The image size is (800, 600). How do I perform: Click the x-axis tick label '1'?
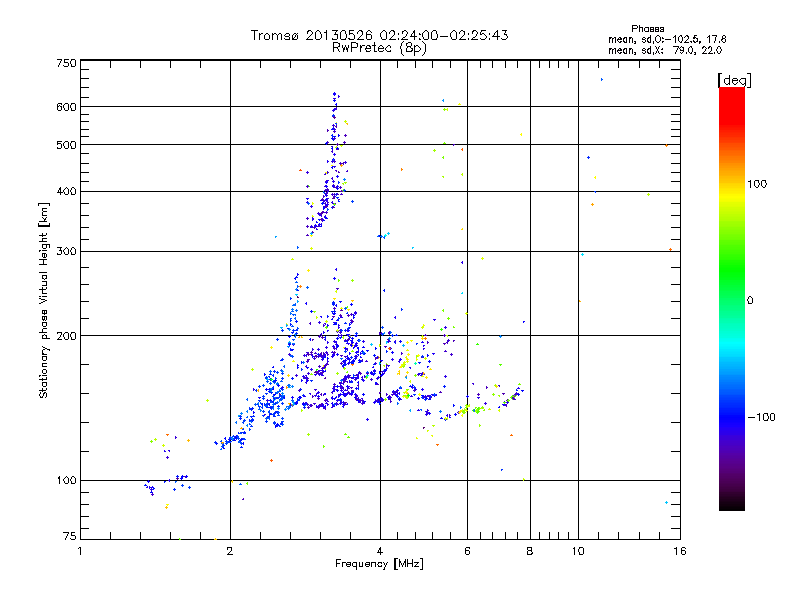click(x=80, y=551)
